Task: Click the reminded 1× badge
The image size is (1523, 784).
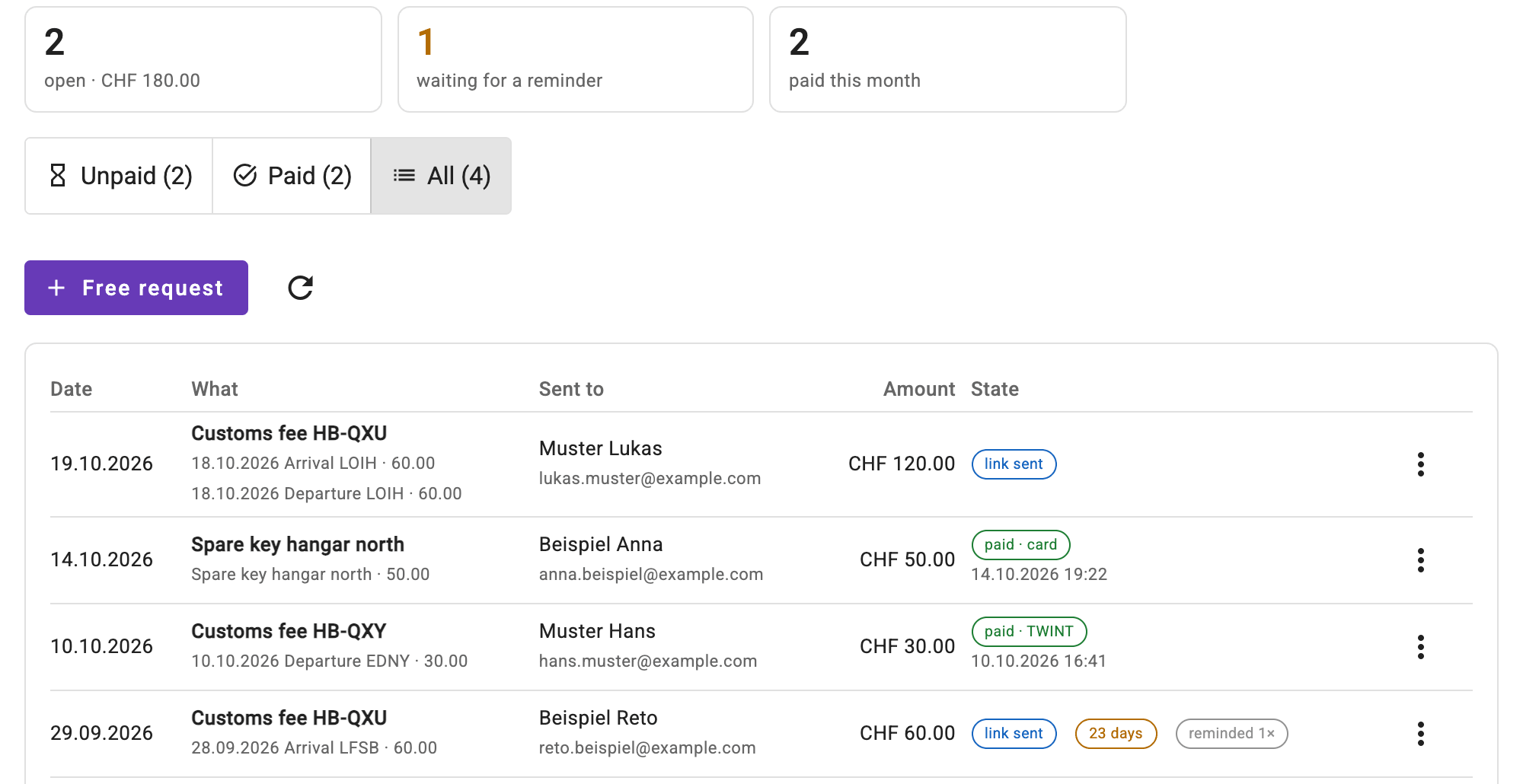Action: 1231,734
